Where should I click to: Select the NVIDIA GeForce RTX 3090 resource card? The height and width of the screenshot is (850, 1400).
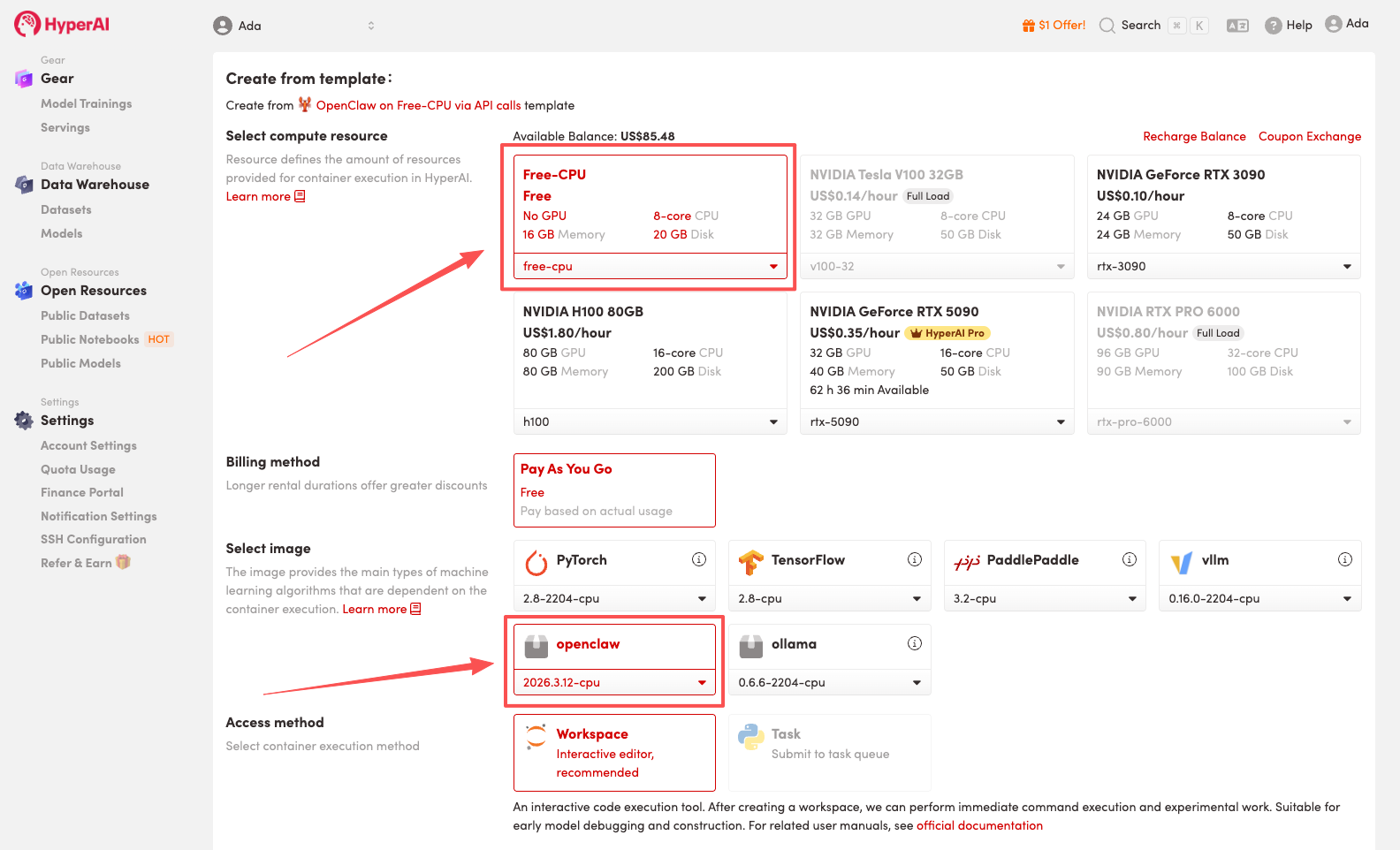pos(1223,204)
